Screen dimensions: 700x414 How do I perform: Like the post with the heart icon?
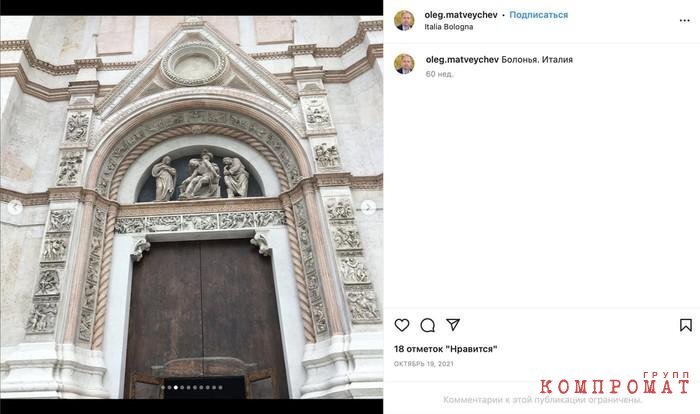402,325
